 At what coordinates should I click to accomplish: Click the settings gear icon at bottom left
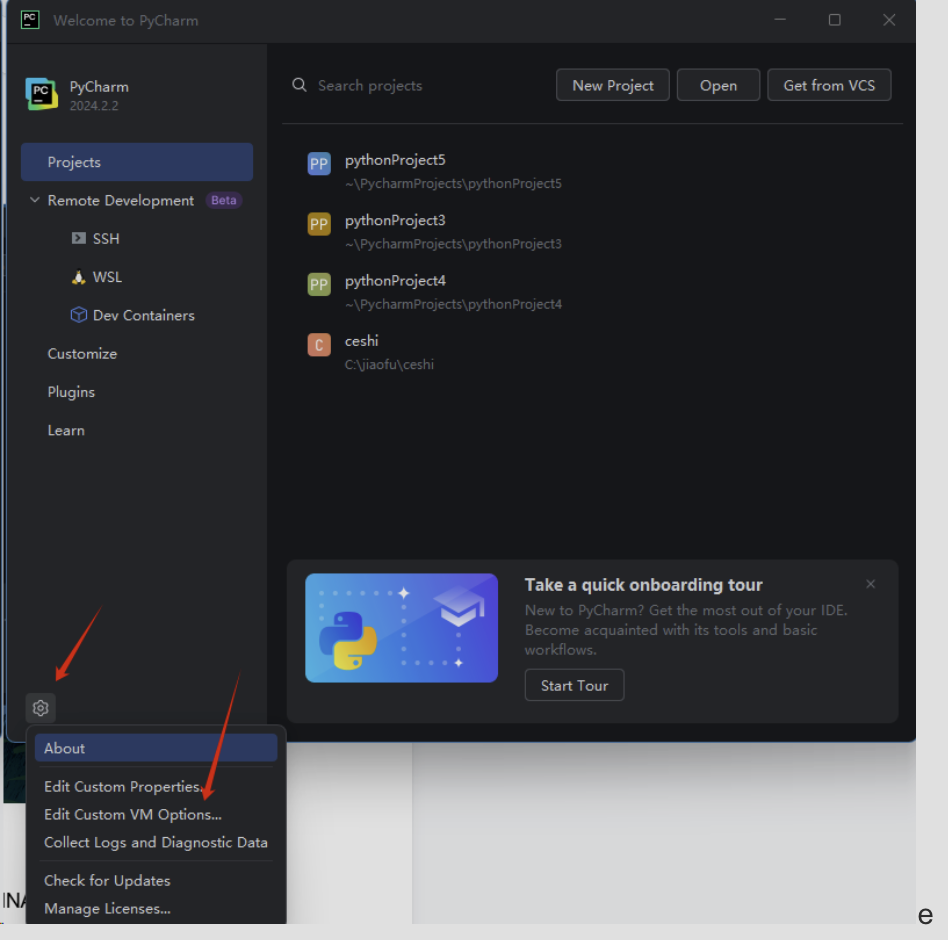click(40, 708)
